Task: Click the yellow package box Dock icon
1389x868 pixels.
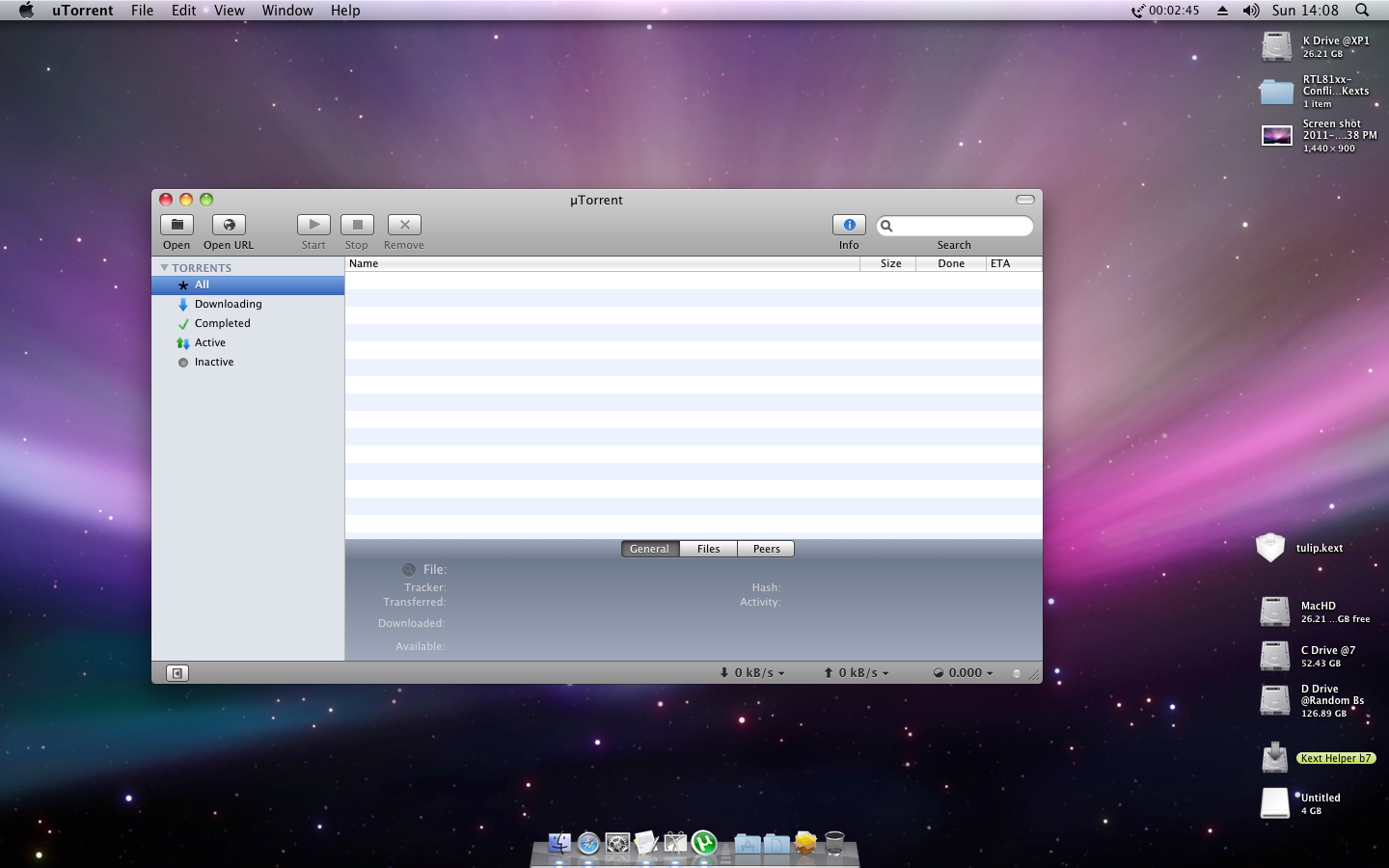Action: [x=805, y=844]
